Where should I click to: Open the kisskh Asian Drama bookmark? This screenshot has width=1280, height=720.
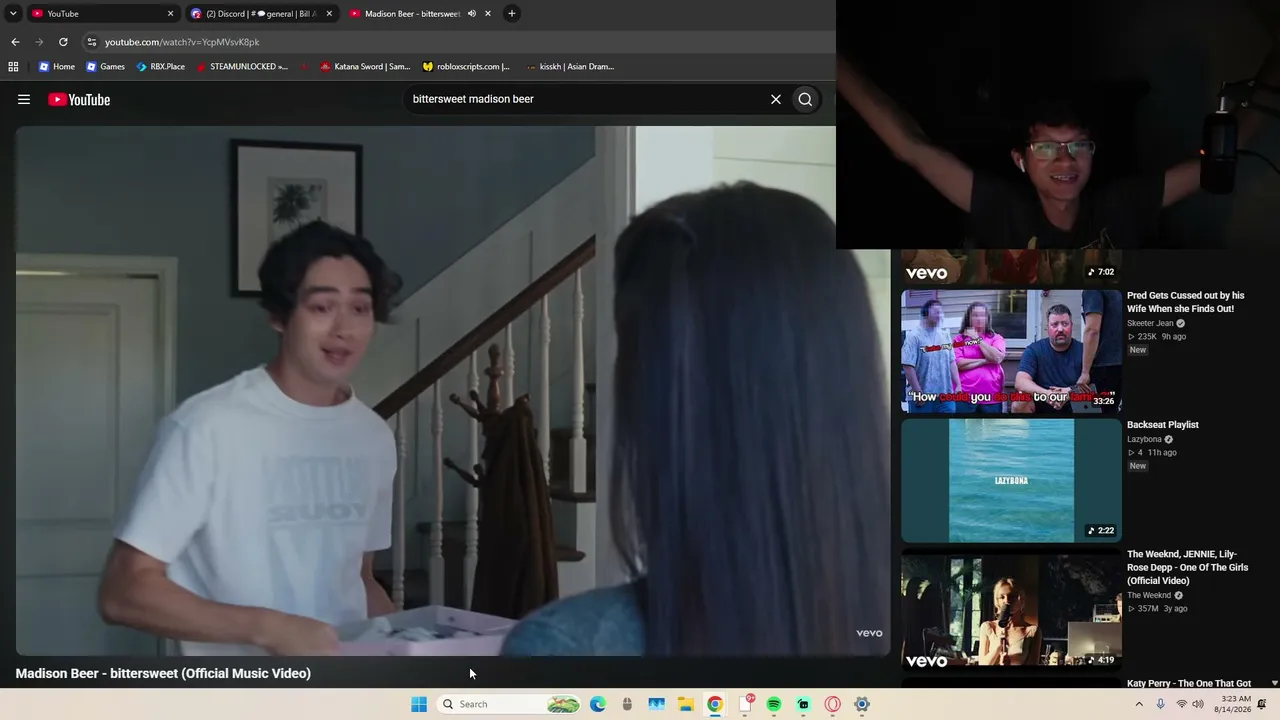[x=570, y=67]
